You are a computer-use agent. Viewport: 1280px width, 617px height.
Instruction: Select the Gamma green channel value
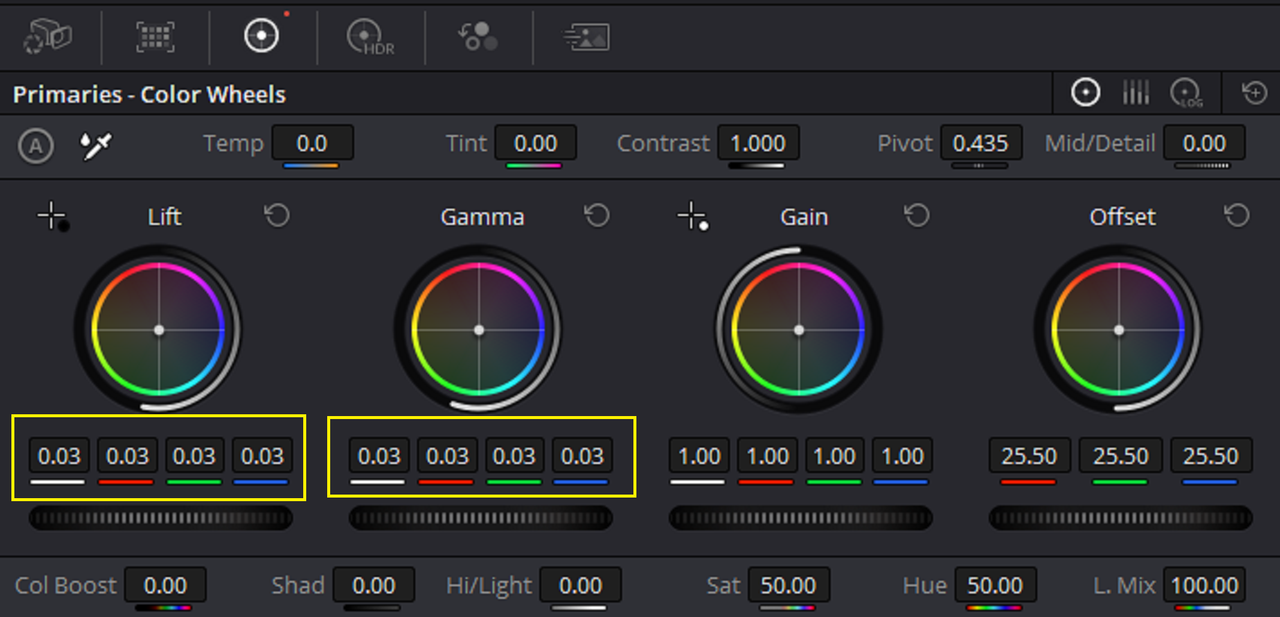click(x=515, y=456)
